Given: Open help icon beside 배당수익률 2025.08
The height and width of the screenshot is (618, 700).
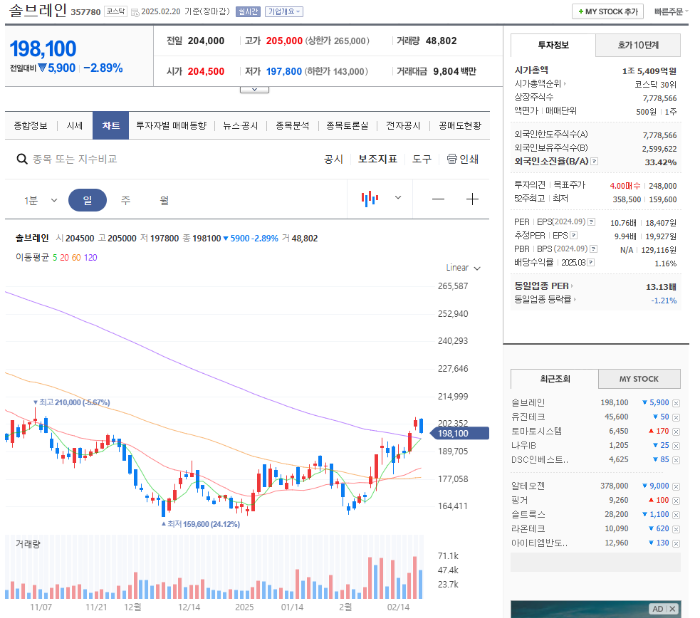Looking at the screenshot, I should click(x=591, y=263).
